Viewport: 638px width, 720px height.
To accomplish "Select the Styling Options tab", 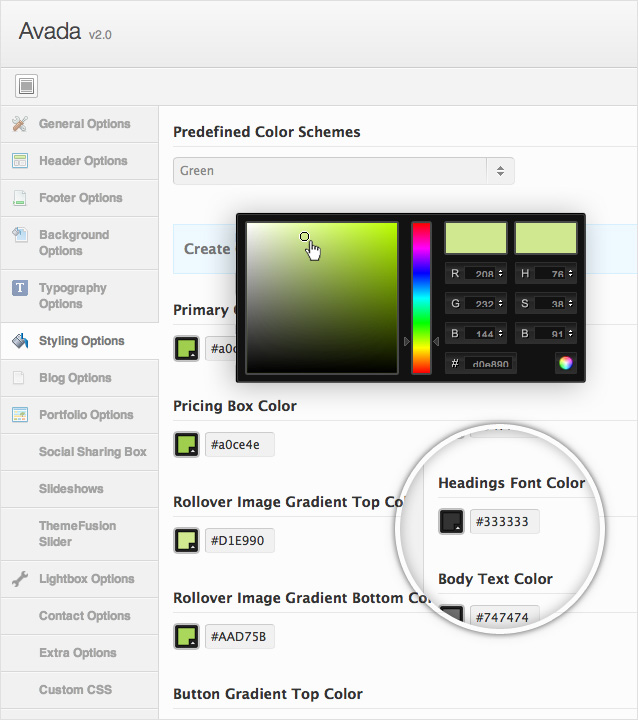I will [x=79, y=341].
